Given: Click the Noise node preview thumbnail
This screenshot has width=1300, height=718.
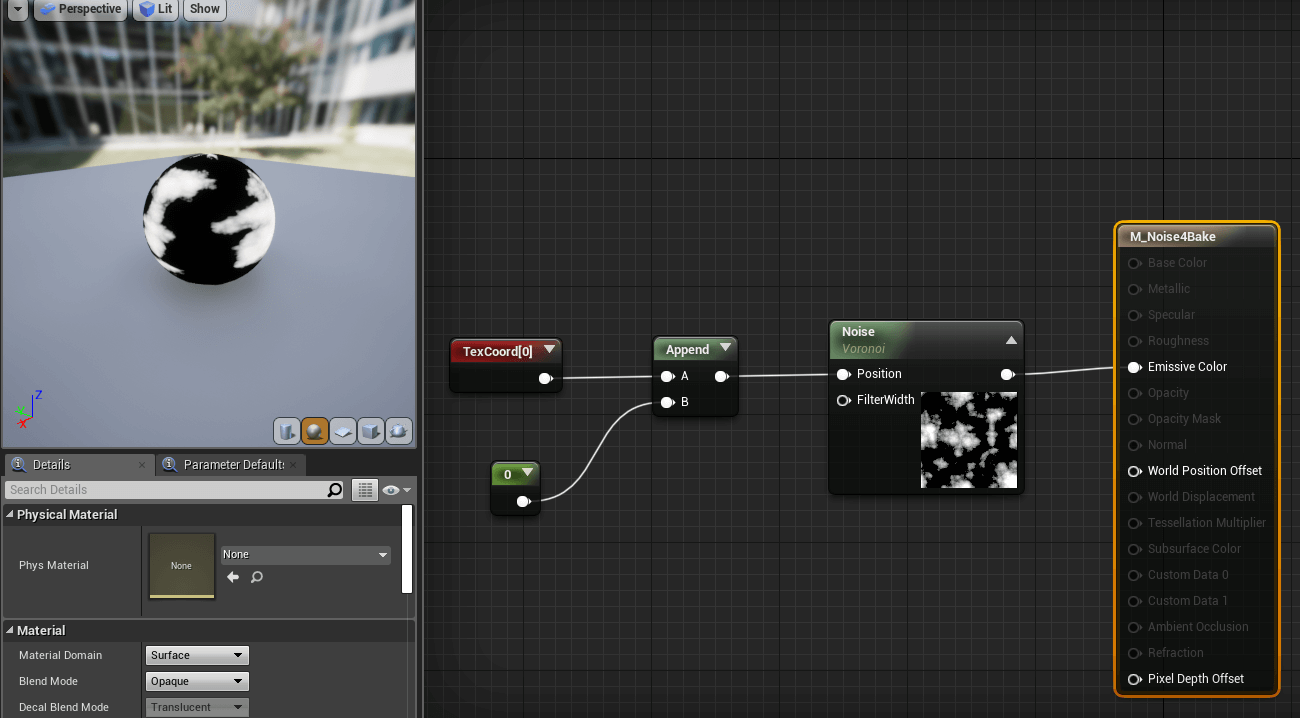Looking at the screenshot, I should point(968,440).
